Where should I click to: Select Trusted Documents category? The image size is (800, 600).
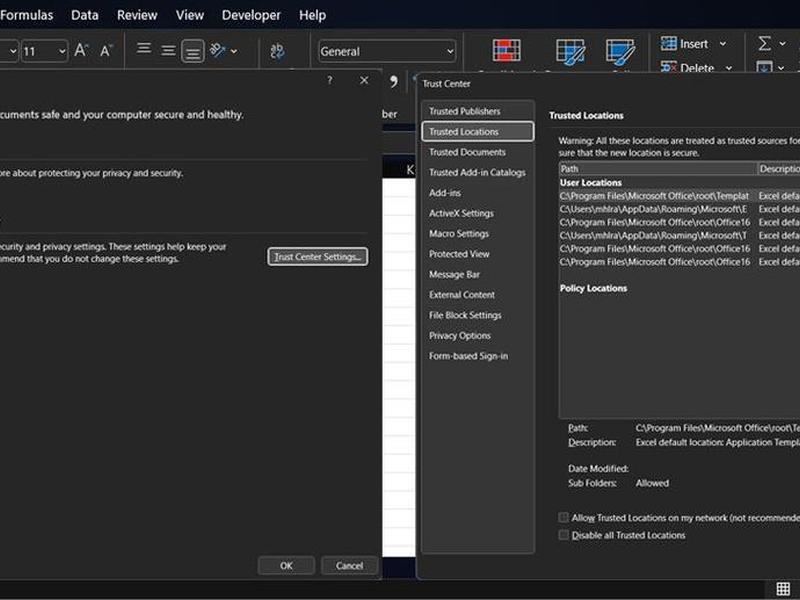pos(478,152)
